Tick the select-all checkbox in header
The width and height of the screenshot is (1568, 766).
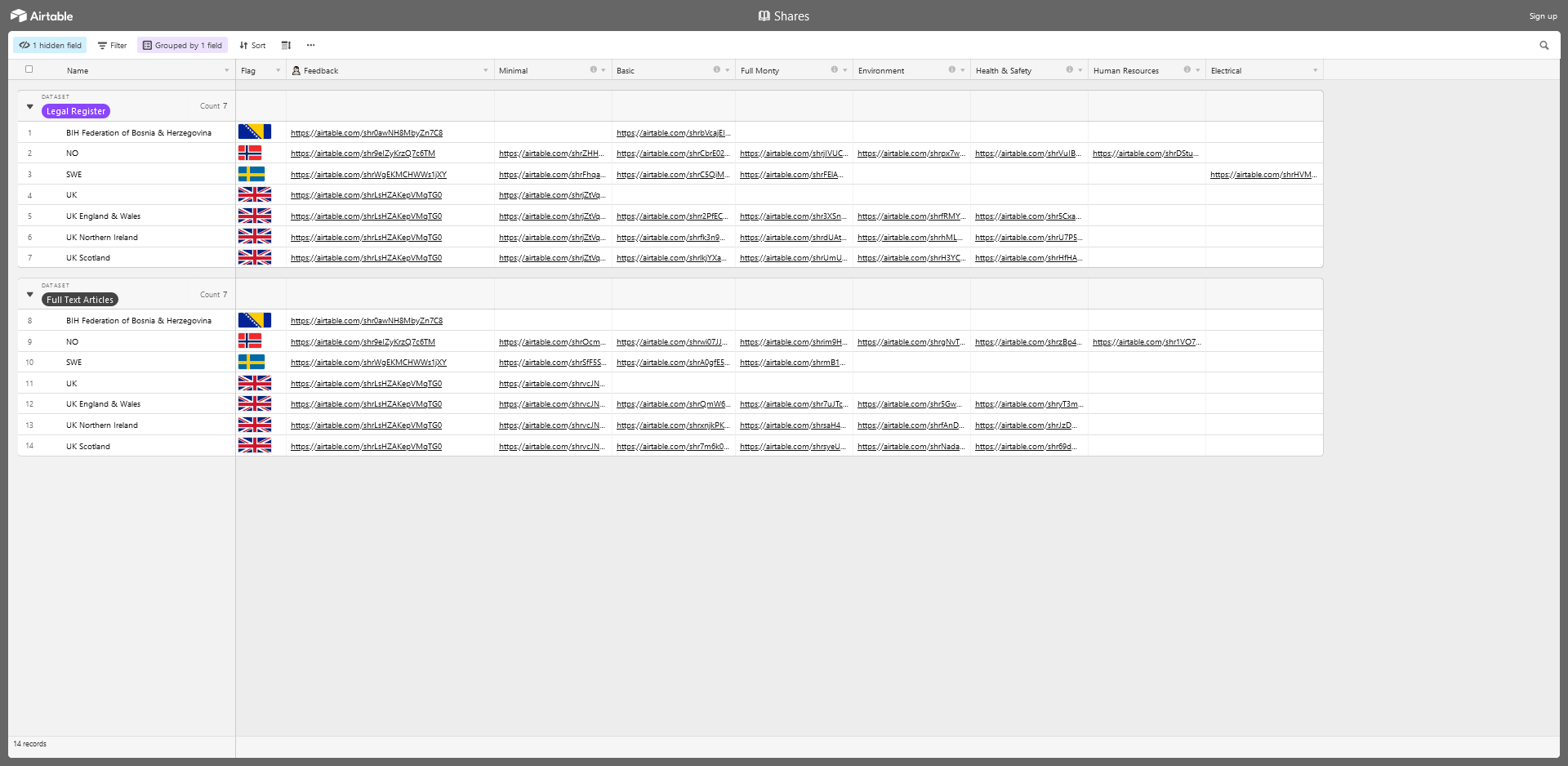point(29,69)
